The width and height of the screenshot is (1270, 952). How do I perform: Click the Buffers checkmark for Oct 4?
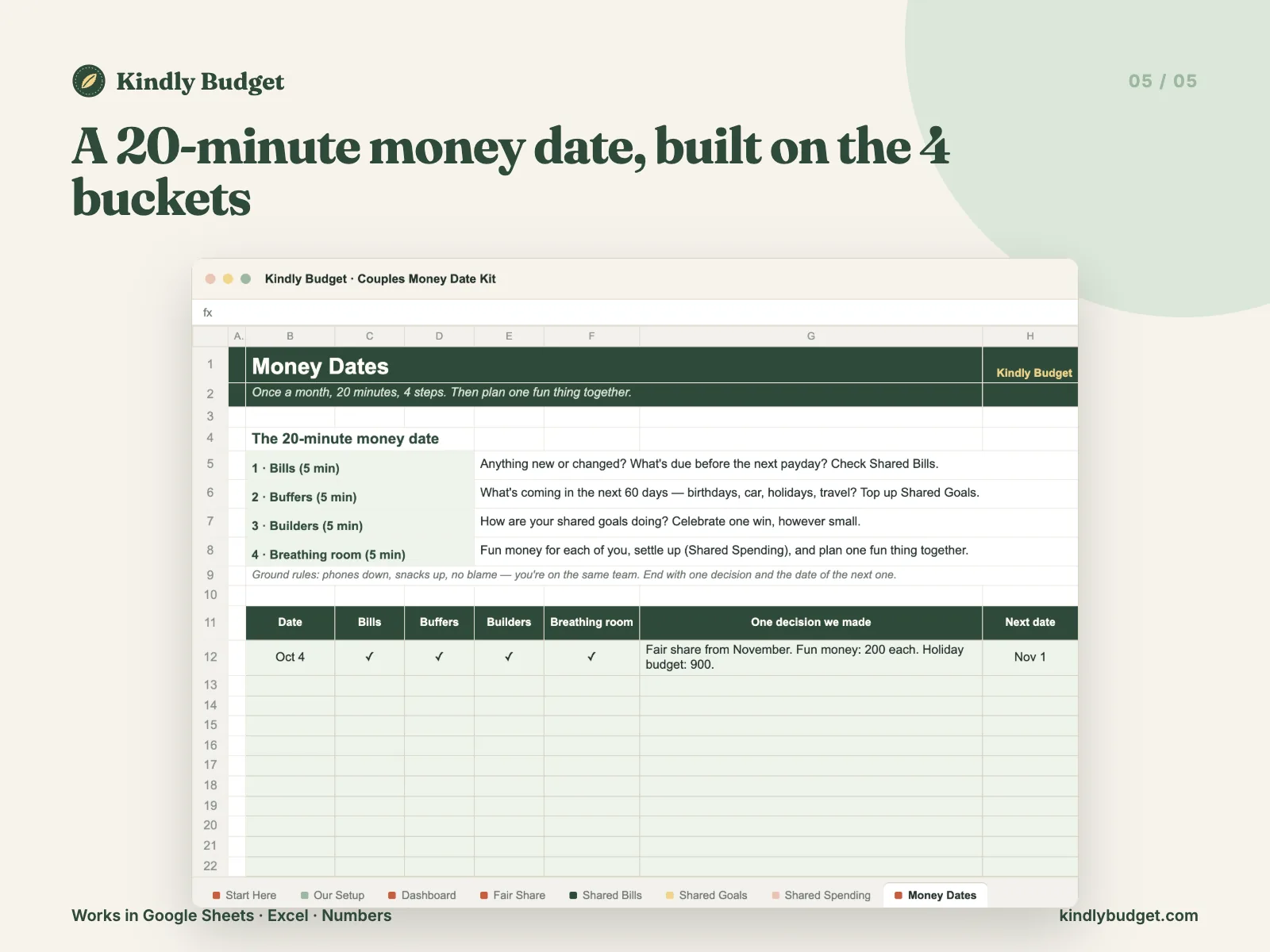pos(440,657)
